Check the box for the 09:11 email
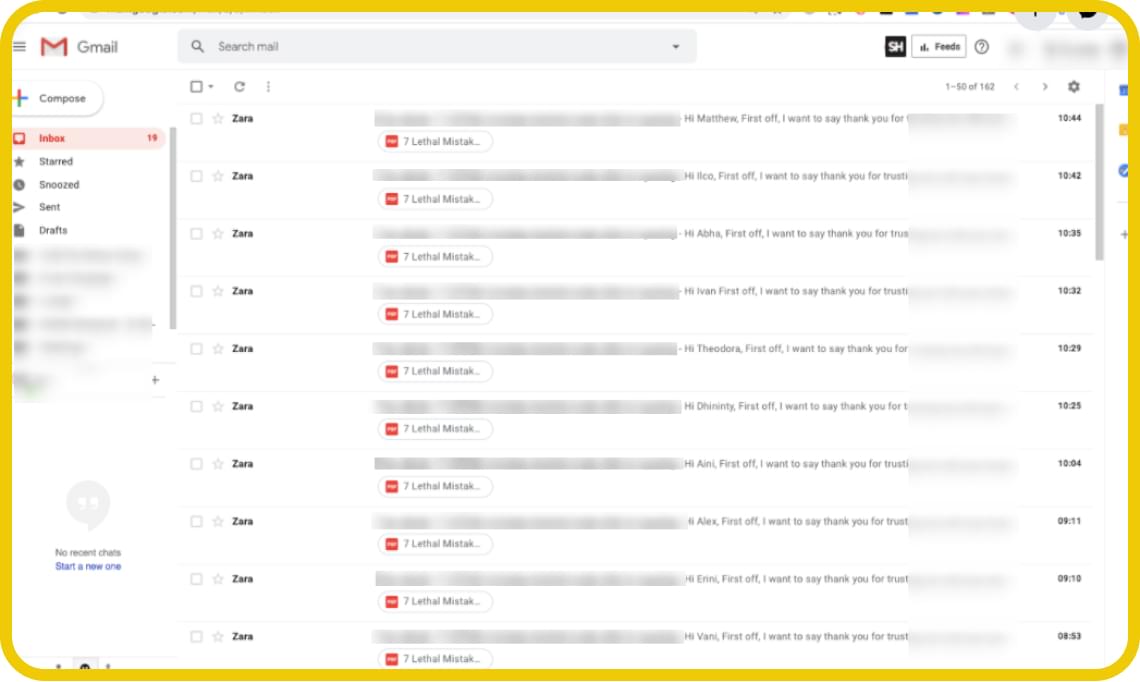Screen dimensions: 1140x682 [x=196, y=521]
